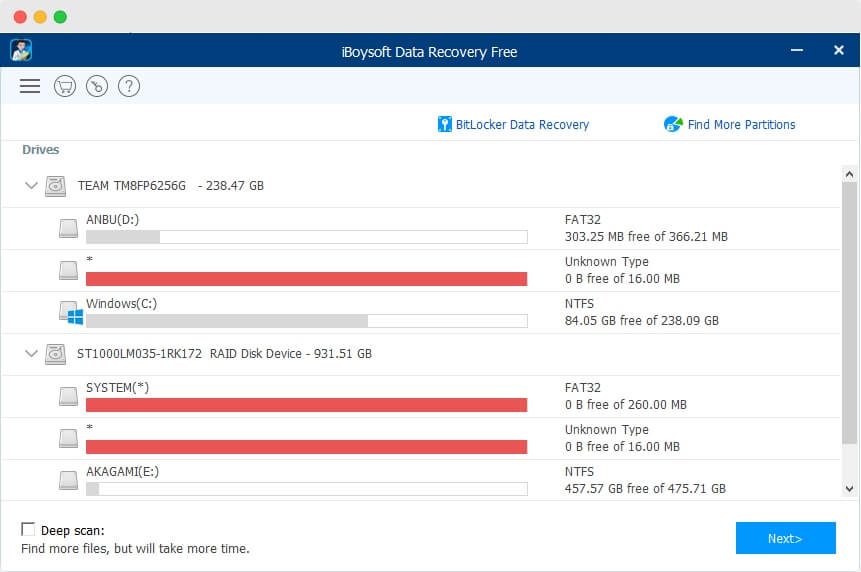Click the Find More Partitions globe icon
Screen dimensions: 861x572
(673, 124)
